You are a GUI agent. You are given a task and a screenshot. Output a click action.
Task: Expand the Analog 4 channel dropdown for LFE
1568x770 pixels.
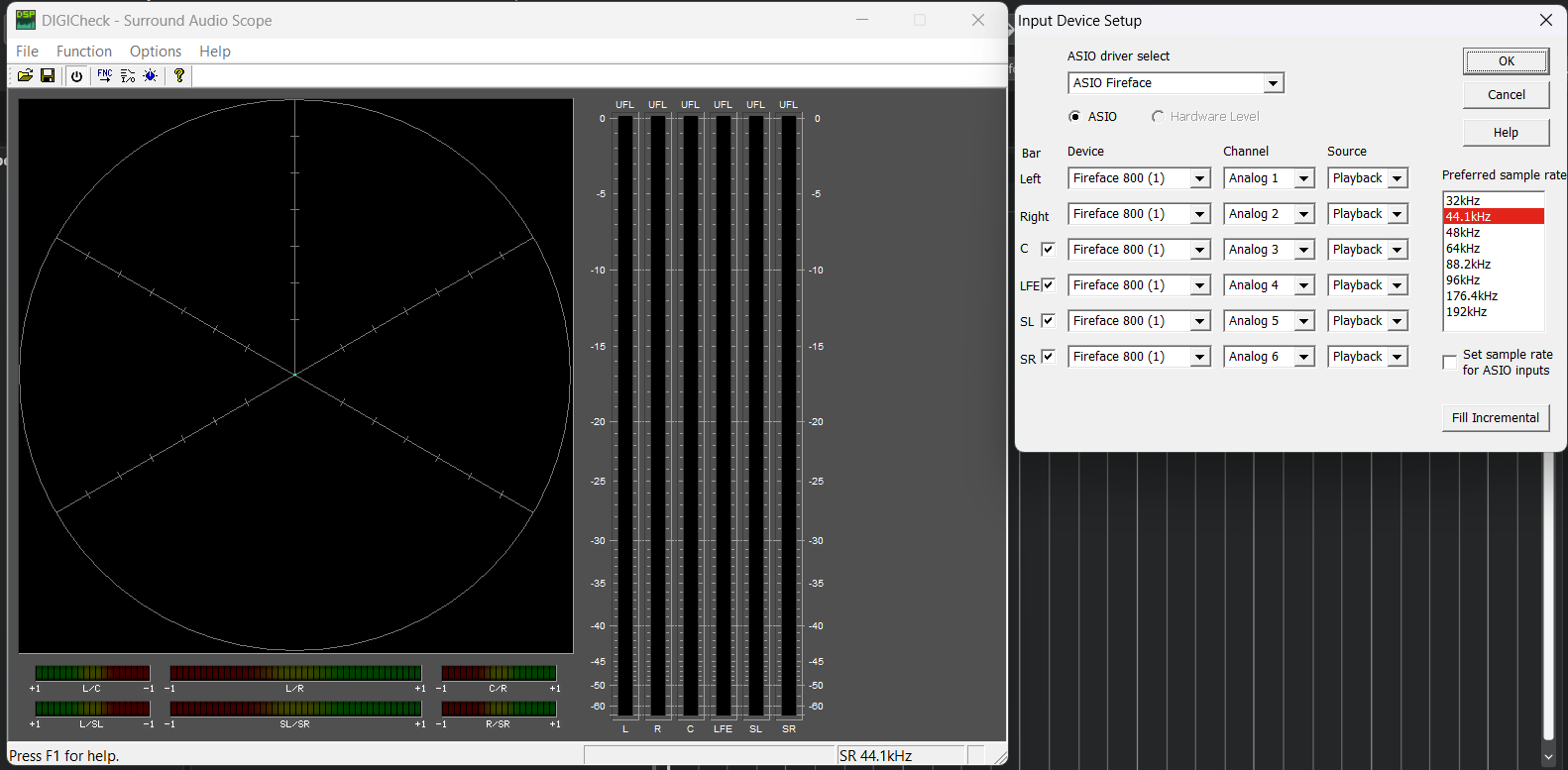[1304, 285]
